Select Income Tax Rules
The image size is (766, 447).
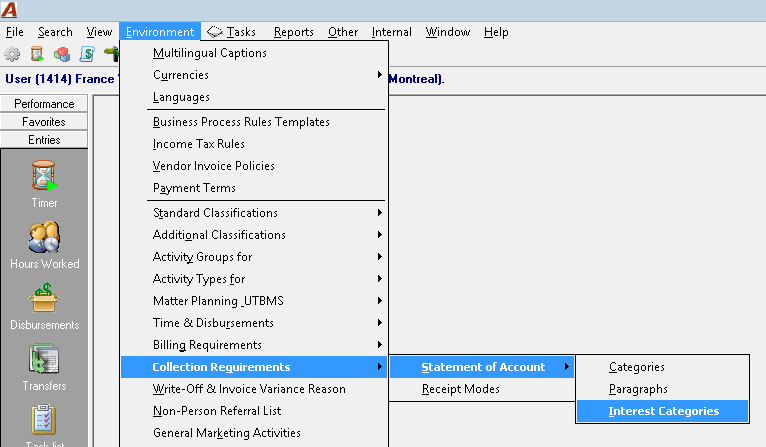[x=254, y=144]
